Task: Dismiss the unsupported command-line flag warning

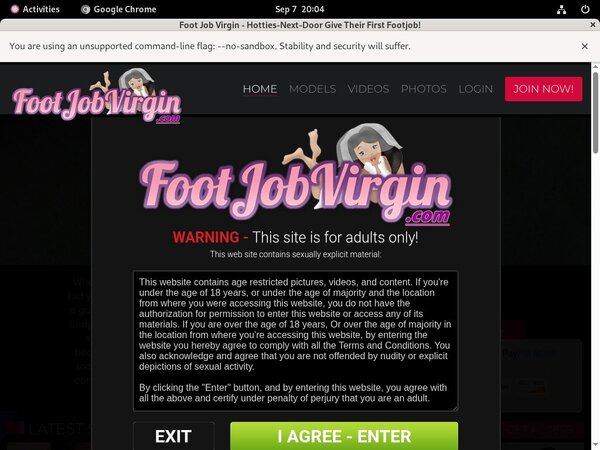Action: [584, 46]
